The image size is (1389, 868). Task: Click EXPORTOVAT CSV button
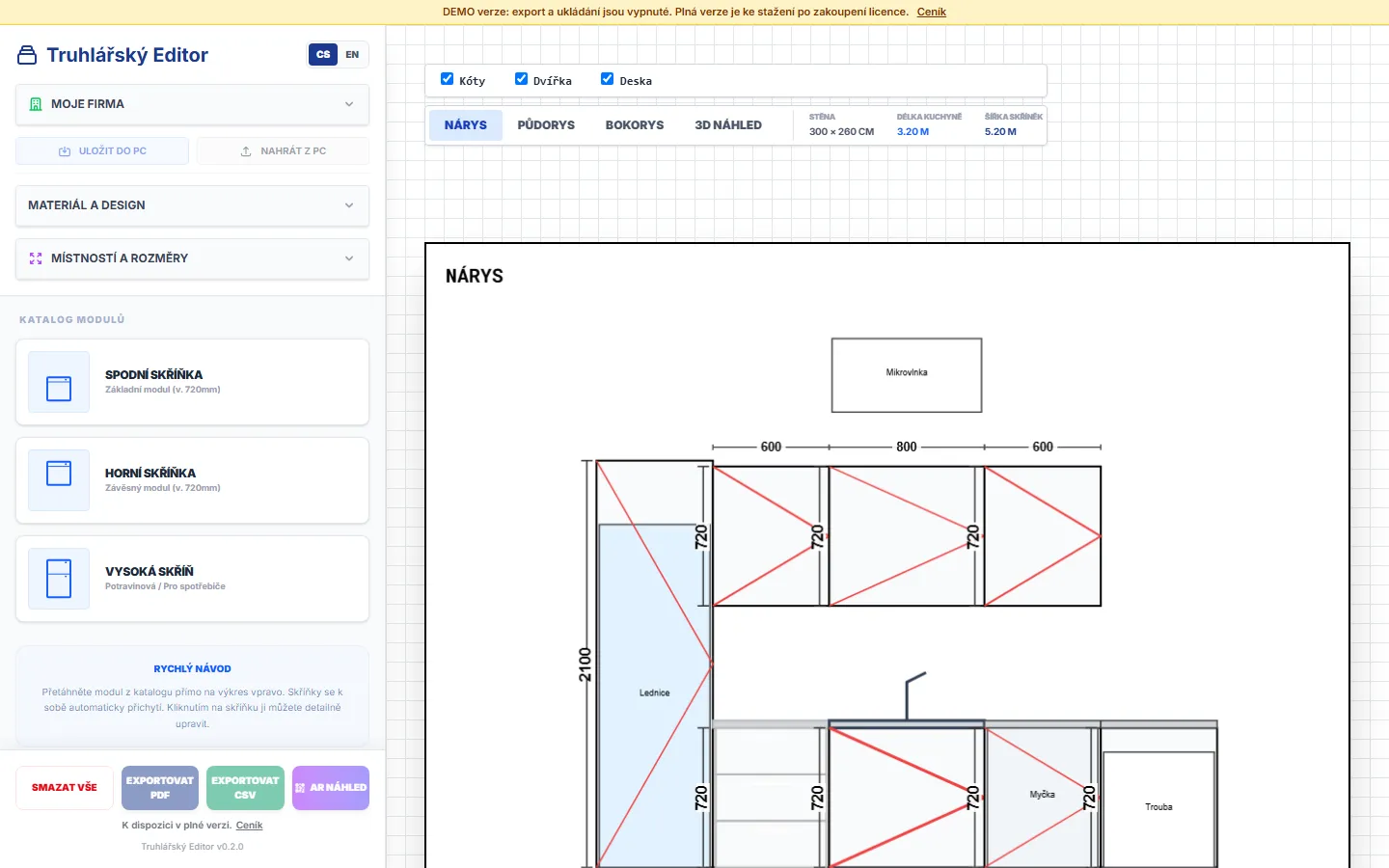245,788
